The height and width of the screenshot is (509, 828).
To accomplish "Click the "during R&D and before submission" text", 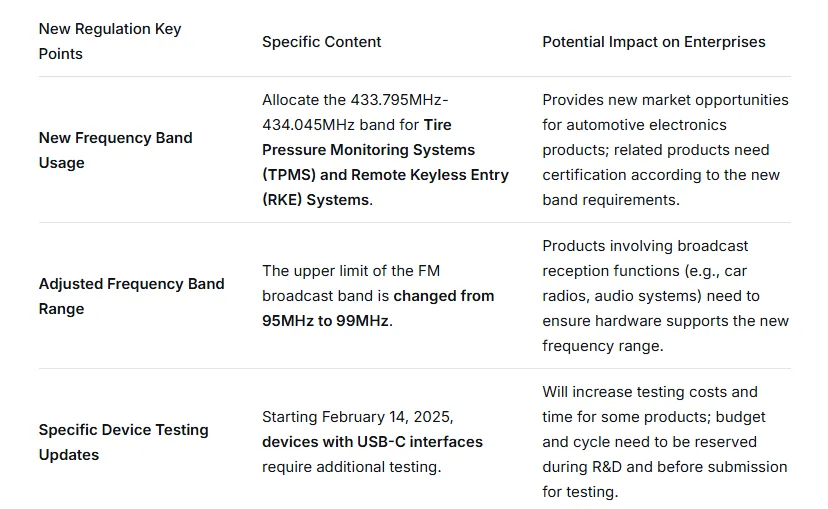I will (665, 467).
